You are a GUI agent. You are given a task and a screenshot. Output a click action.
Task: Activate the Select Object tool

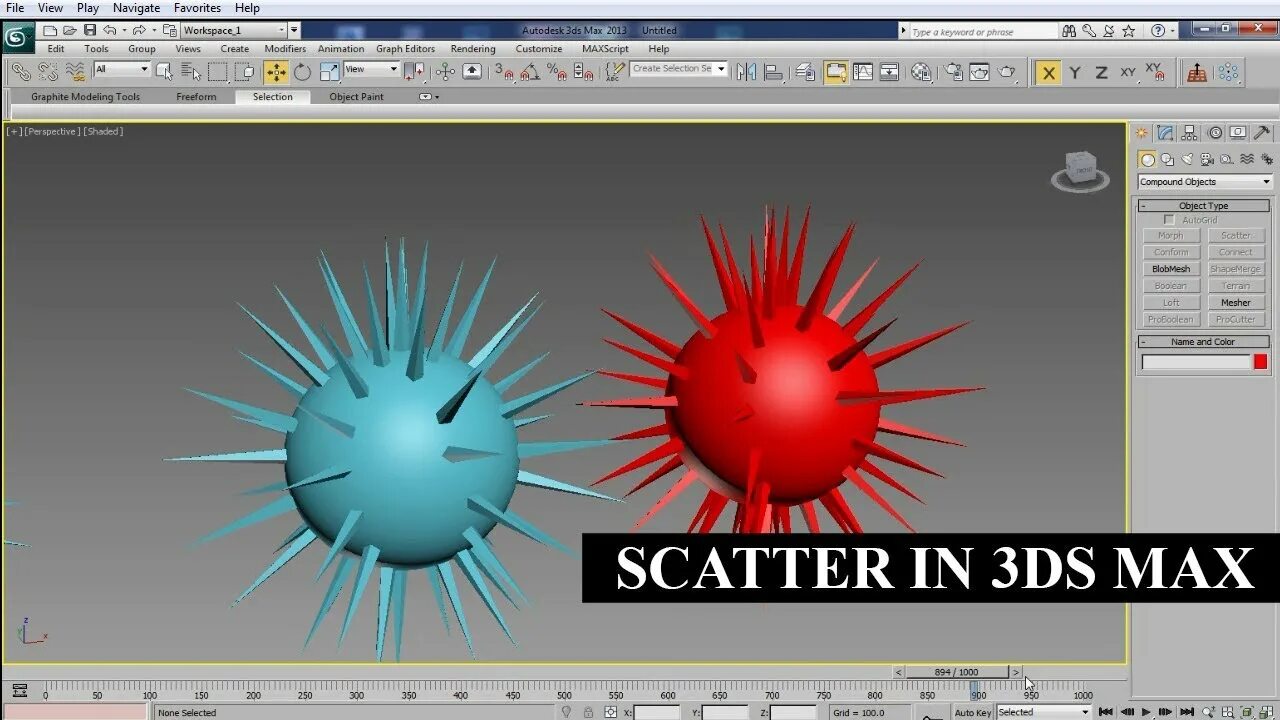coord(164,72)
